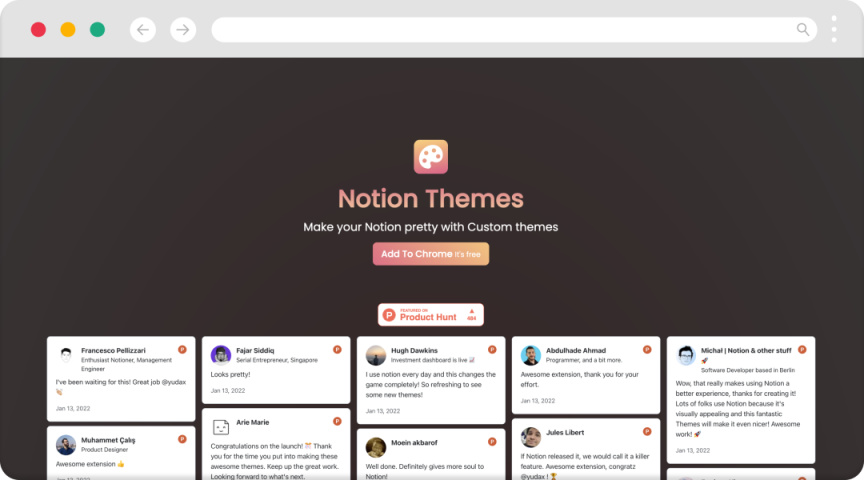Click the Notion Themes heading
Viewport: 864px width, 480px height.
click(x=431, y=198)
